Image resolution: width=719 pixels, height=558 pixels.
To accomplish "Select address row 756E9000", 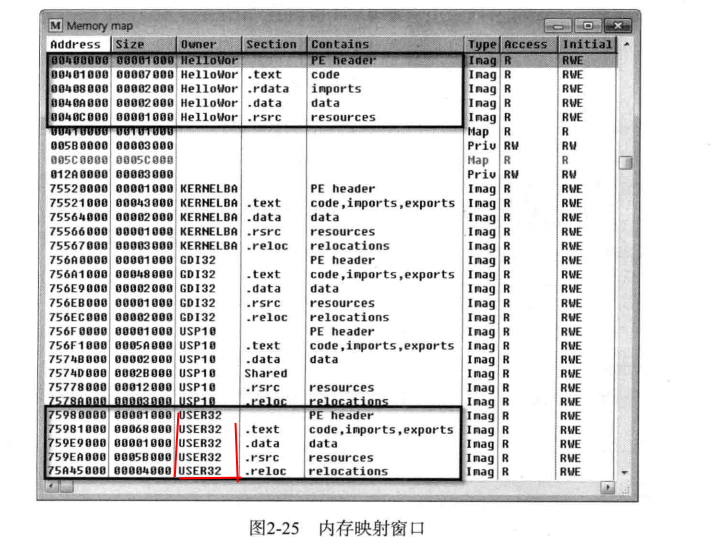I will pos(331,288).
